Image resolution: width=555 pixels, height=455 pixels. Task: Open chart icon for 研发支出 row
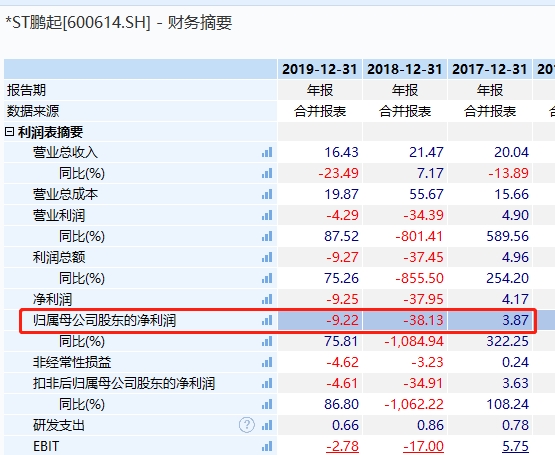tap(267, 425)
